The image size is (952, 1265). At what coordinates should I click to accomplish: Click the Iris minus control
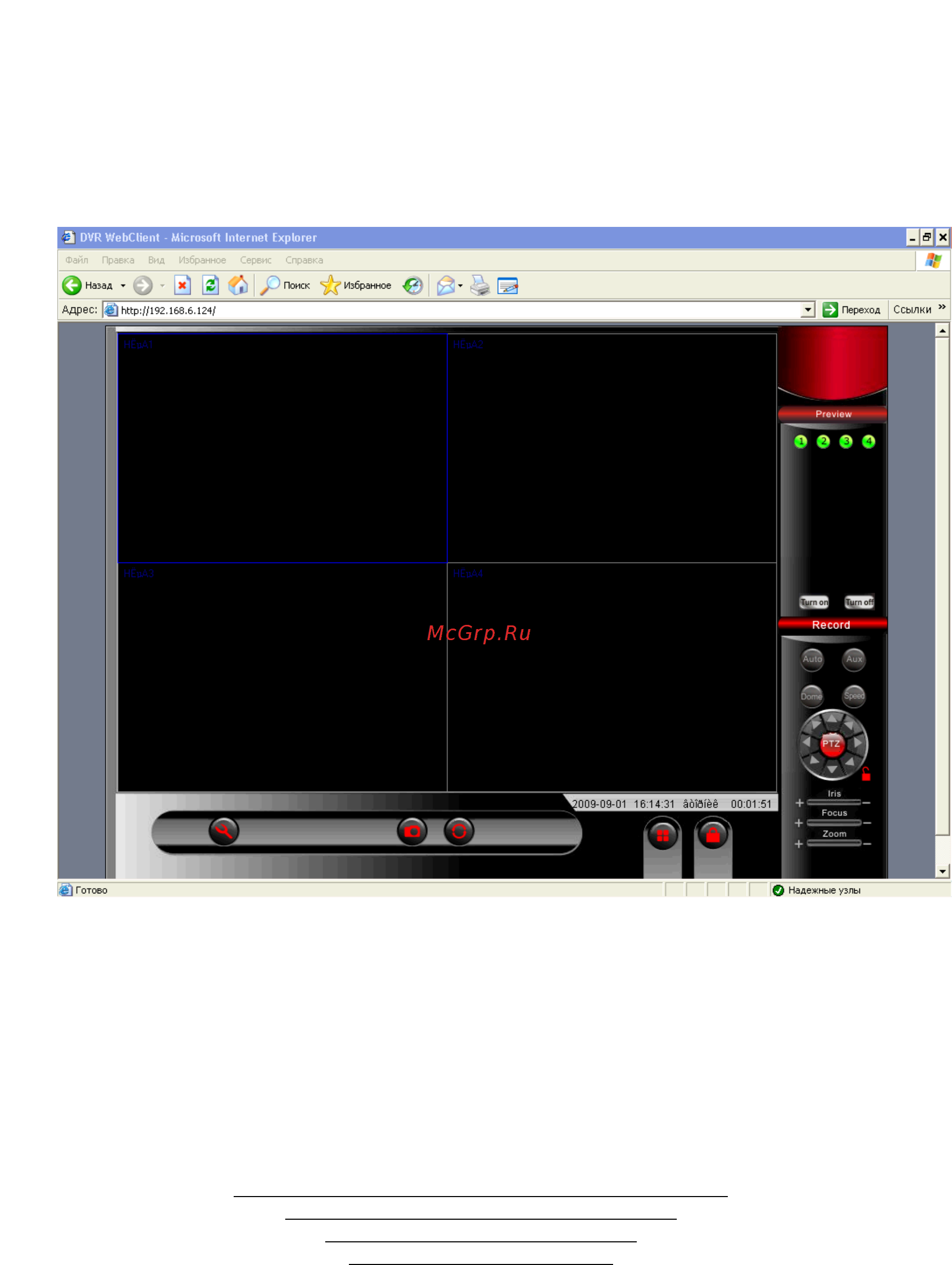[867, 803]
